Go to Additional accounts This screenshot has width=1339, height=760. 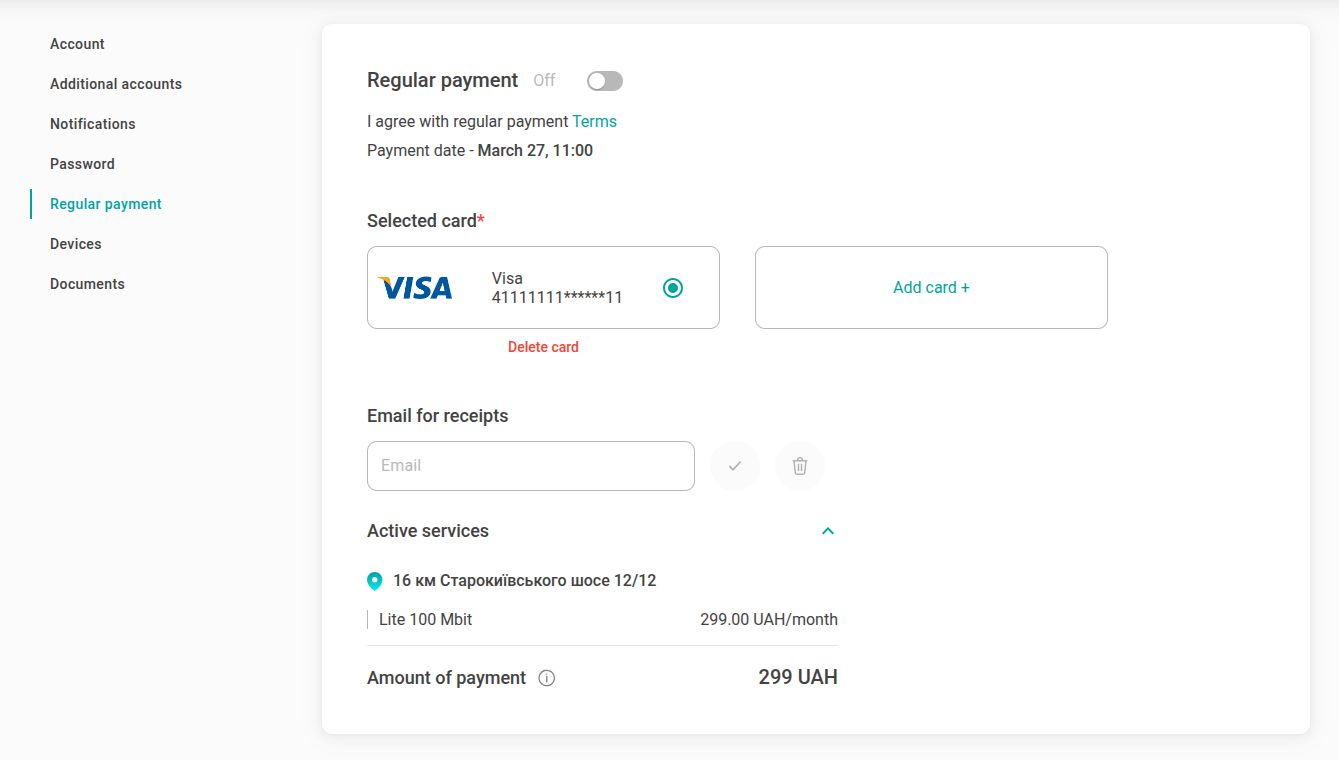click(116, 84)
